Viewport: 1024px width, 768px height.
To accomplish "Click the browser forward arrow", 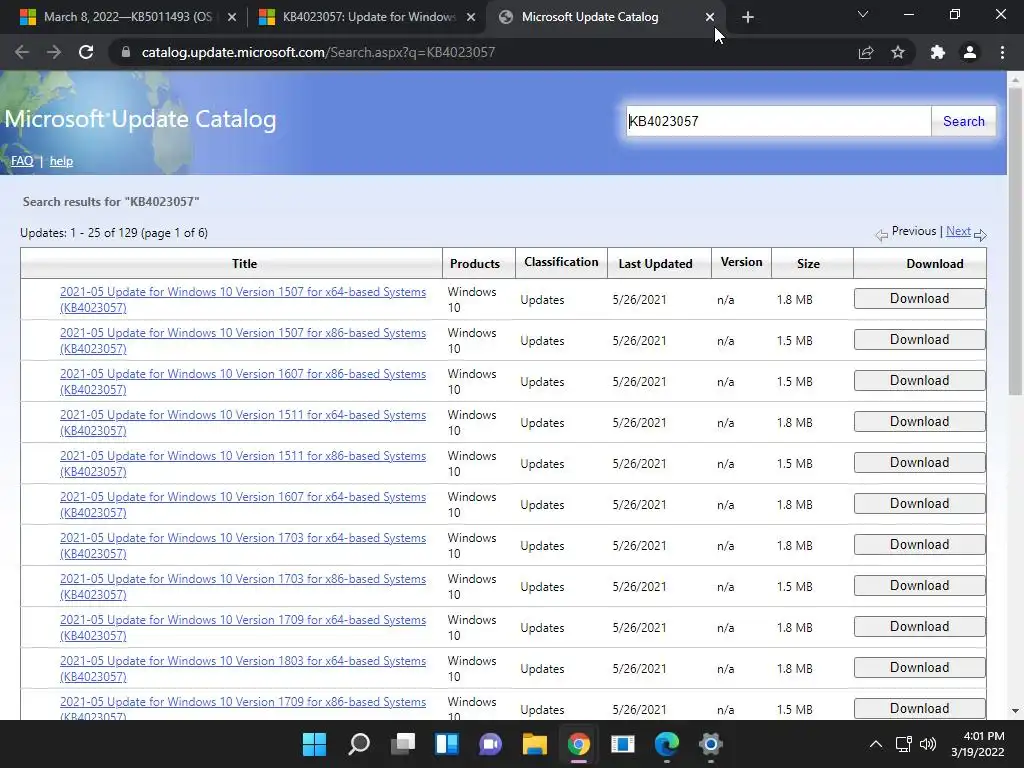I will pyautogui.click(x=54, y=52).
